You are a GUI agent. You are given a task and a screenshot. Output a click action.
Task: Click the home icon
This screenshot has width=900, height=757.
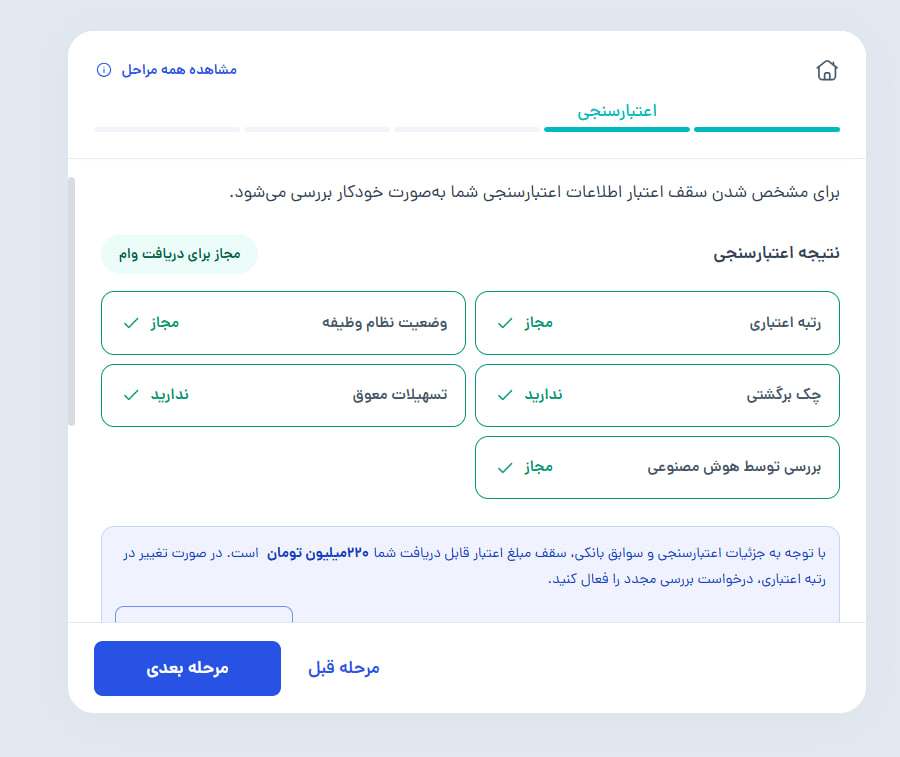(x=826, y=70)
